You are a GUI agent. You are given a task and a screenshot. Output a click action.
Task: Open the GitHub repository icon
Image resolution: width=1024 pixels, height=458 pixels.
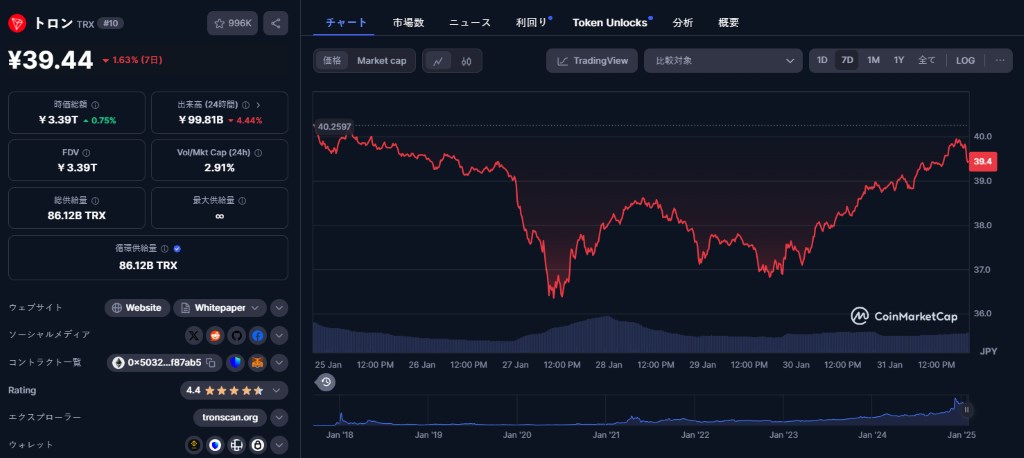(236, 335)
